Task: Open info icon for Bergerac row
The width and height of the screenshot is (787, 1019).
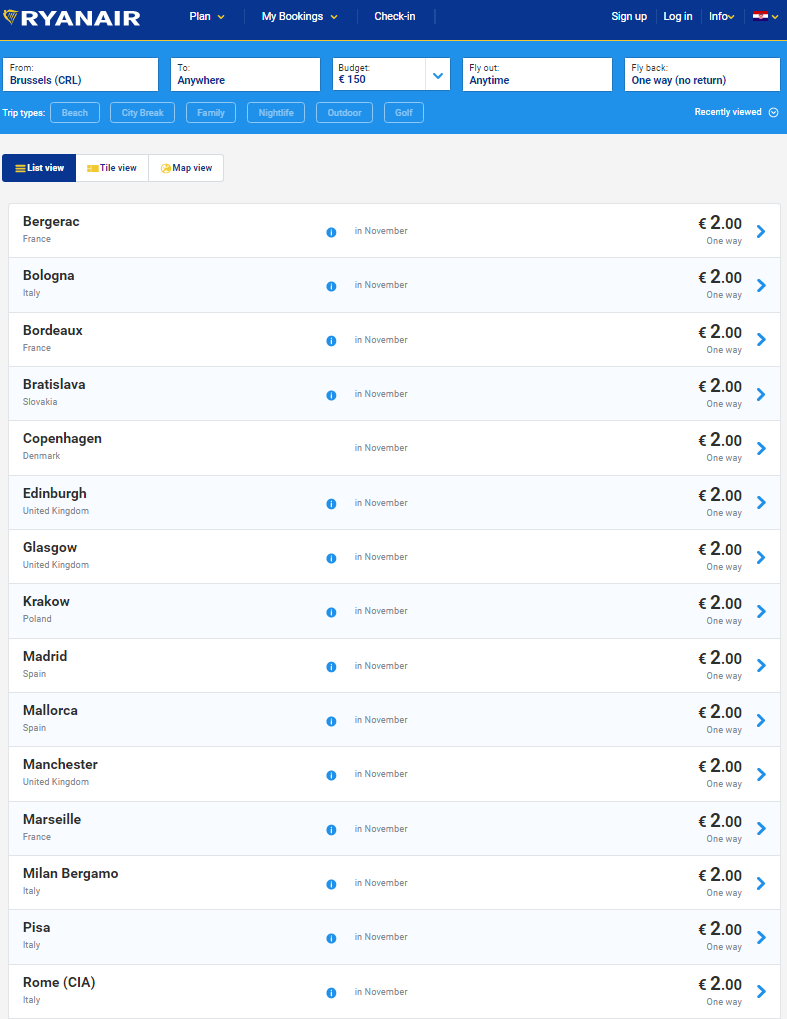Action: tap(331, 232)
